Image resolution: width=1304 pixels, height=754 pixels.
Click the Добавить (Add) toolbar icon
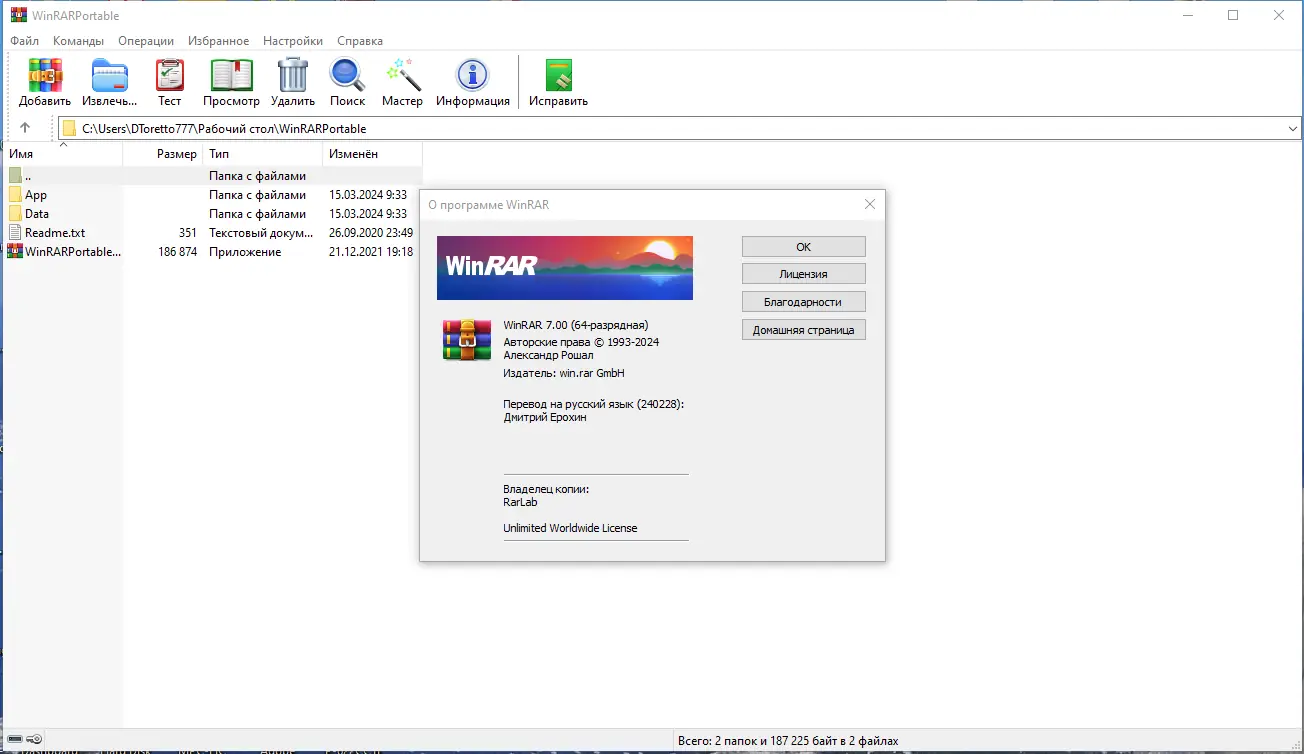tap(45, 76)
